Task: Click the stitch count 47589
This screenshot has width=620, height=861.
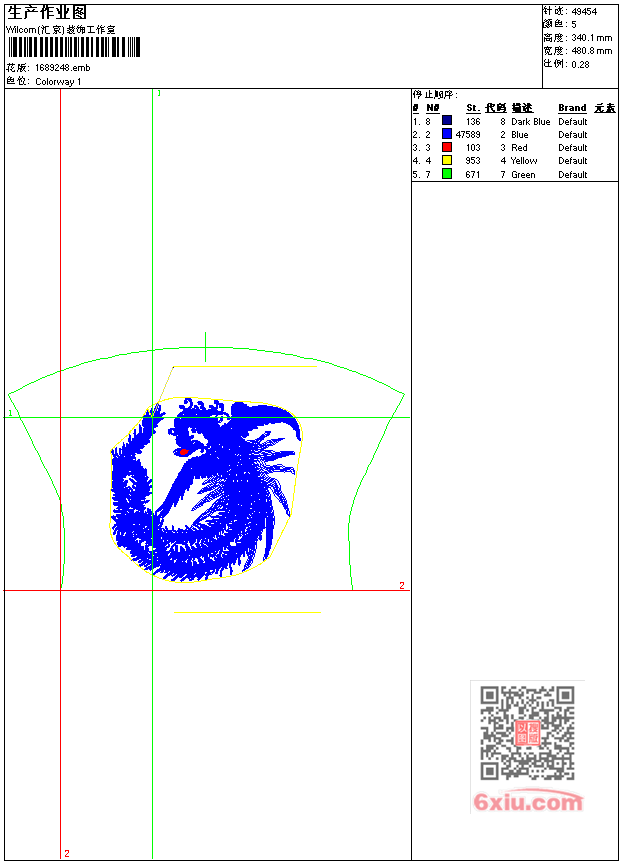Action: pyautogui.click(x=468, y=135)
